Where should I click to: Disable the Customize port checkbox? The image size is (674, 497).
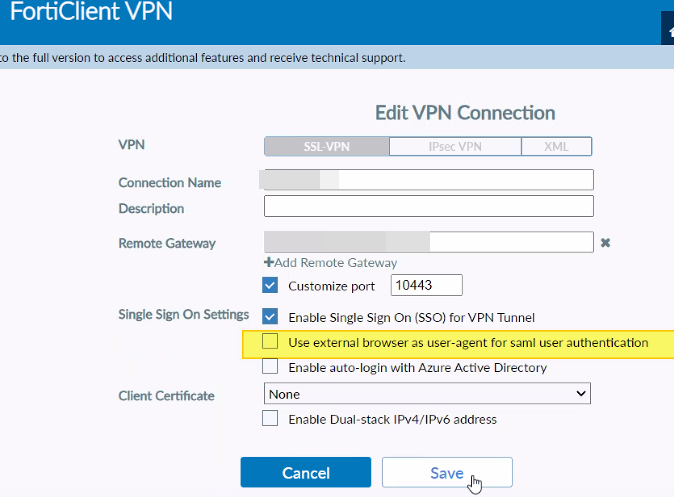click(x=270, y=286)
